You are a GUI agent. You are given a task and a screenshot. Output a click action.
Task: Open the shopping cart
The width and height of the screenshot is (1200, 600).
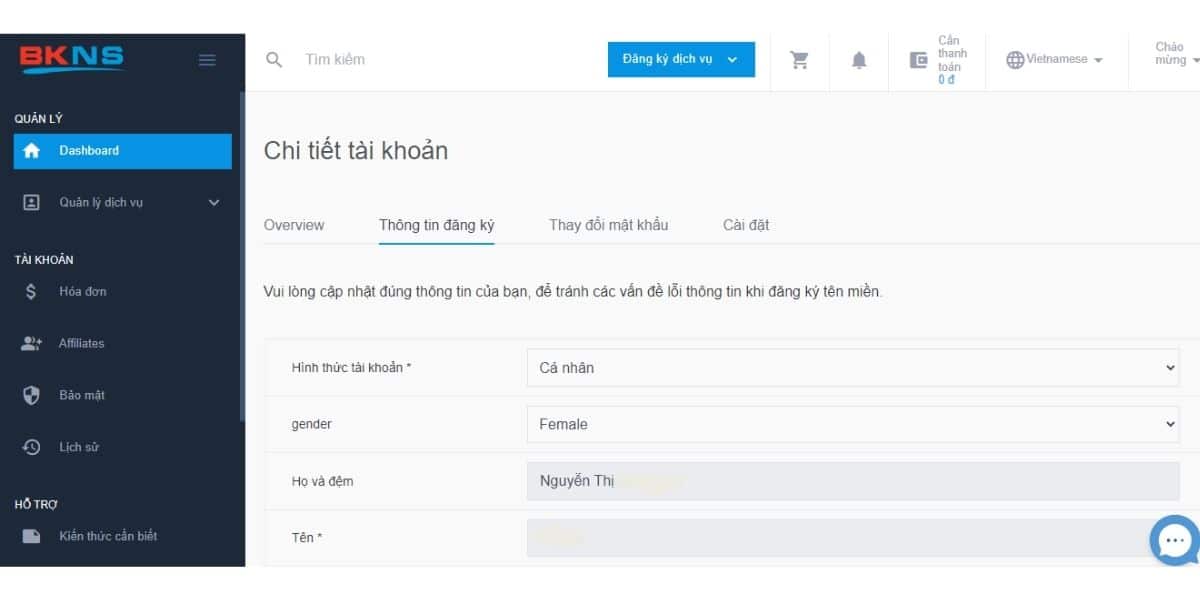click(800, 60)
